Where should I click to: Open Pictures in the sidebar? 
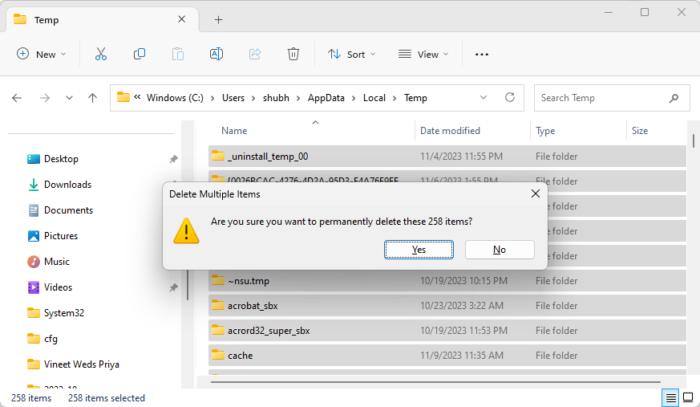pyautogui.click(x=61, y=236)
